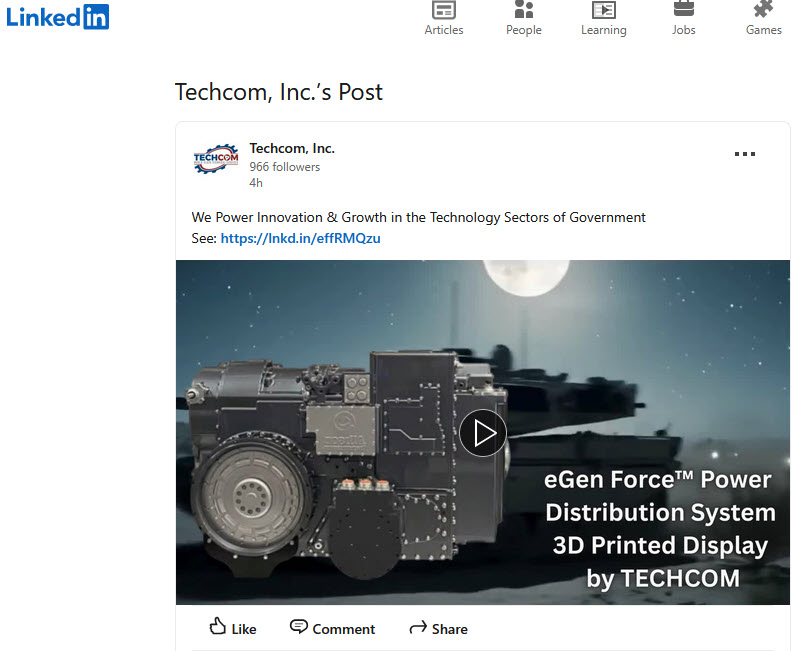Click the '4h' post timestamp
The height and width of the screenshot is (651, 810).
(256, 183)
